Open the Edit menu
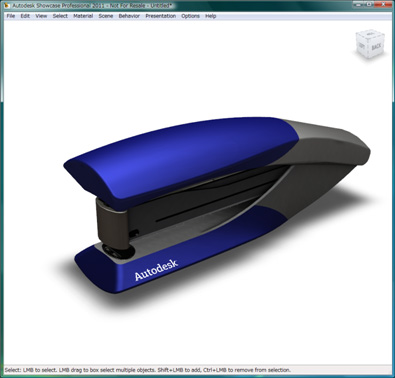395x378 pixels. [x=25, y=16]
